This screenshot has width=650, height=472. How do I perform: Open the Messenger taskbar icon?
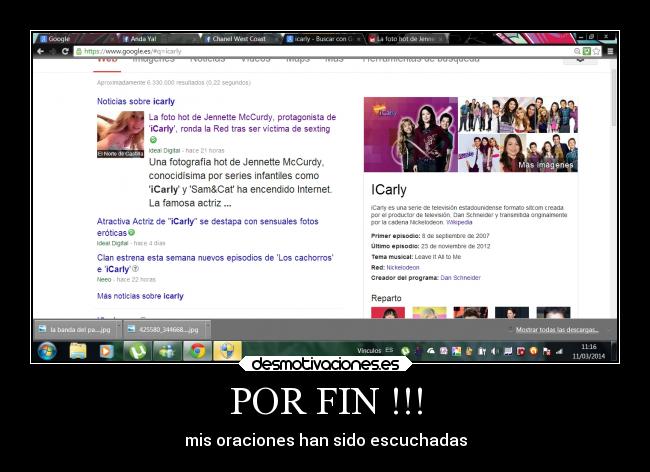tap(167, 351)
